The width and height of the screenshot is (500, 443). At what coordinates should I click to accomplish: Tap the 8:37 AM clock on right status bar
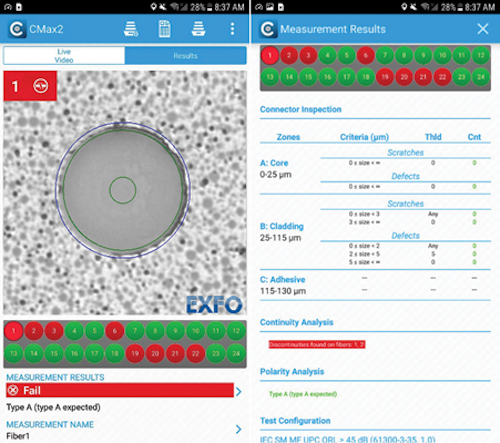click(480, 7)
